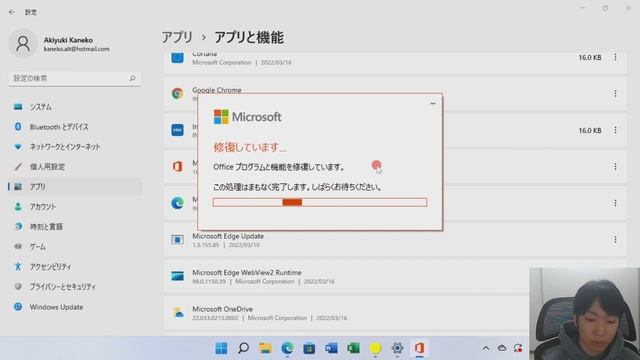Viewport: 640px width, 360px height.
Task: Select the Microsoft Edge Update entry name
Action: (x=228, y=236)
